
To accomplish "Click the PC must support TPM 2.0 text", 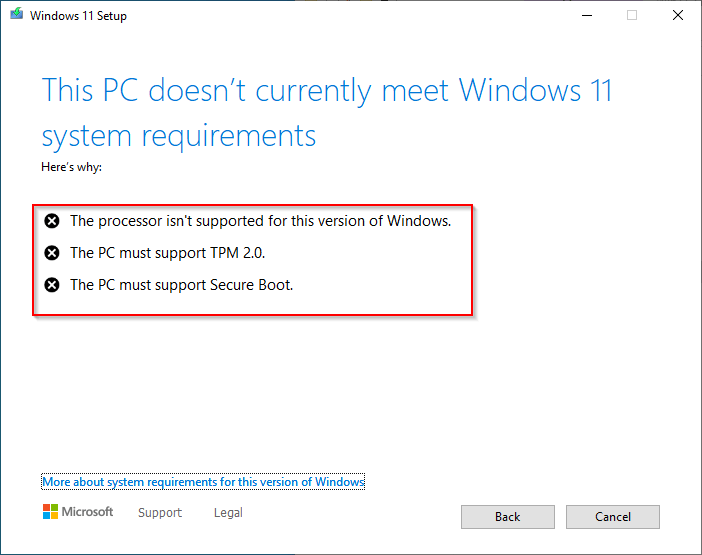I will tap(167, 253).
